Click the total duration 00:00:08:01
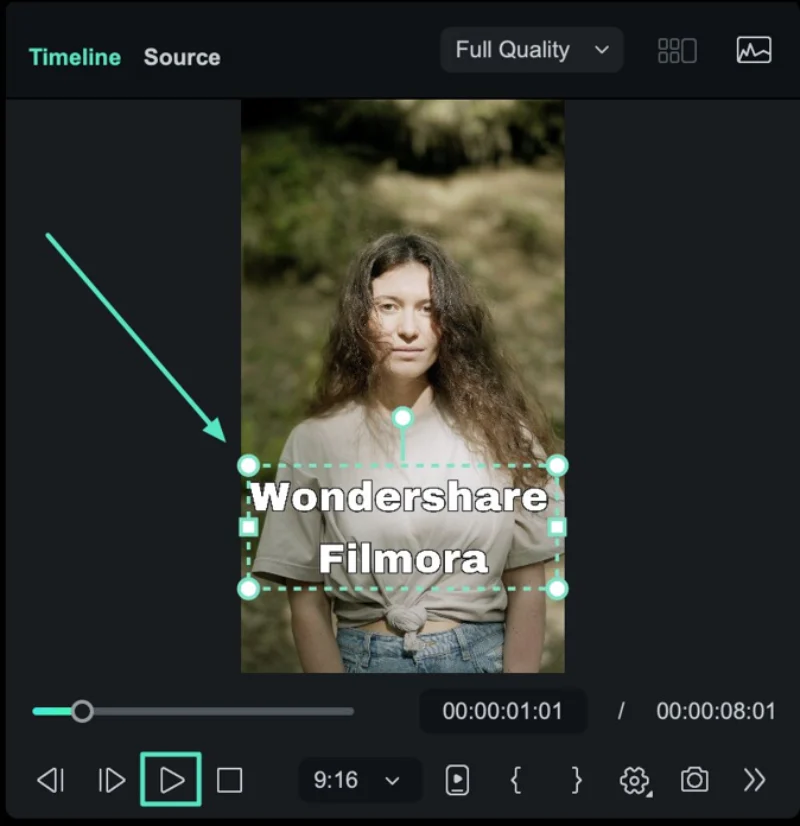 click(716, 711)
